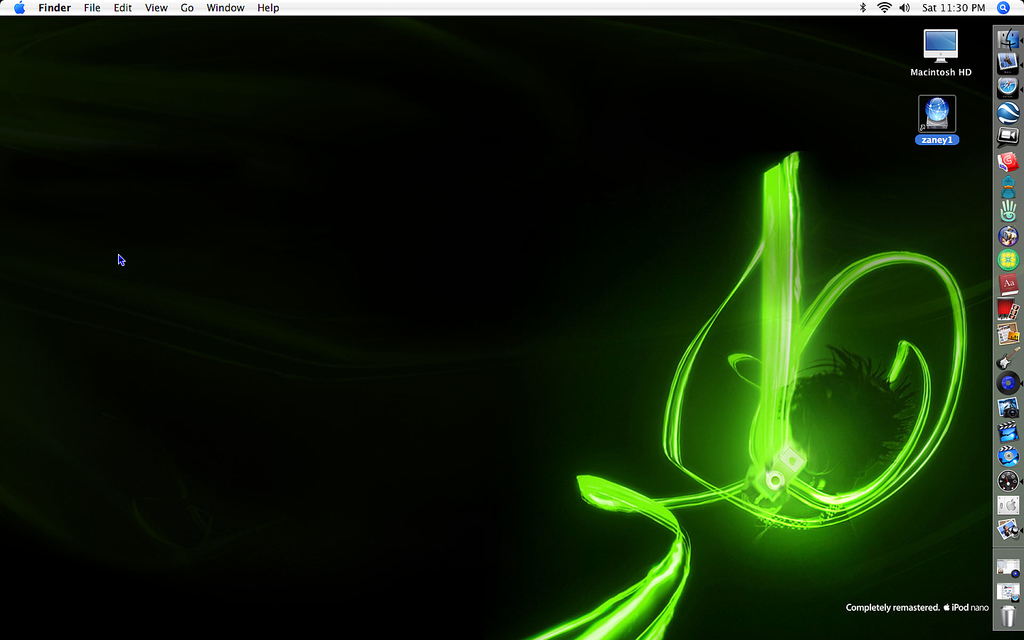Open the Wi-Fi AirPort status menu

coord(884,8)
